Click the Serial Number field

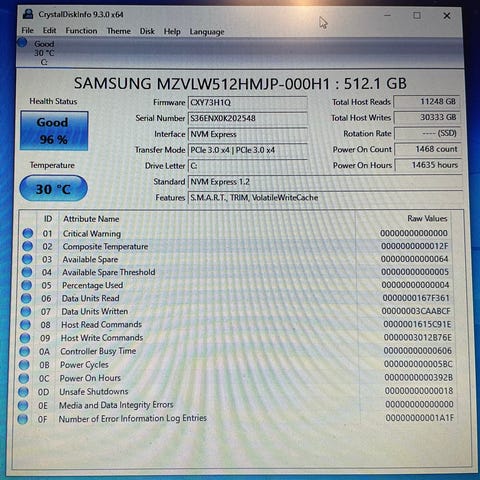pos(248,118)
